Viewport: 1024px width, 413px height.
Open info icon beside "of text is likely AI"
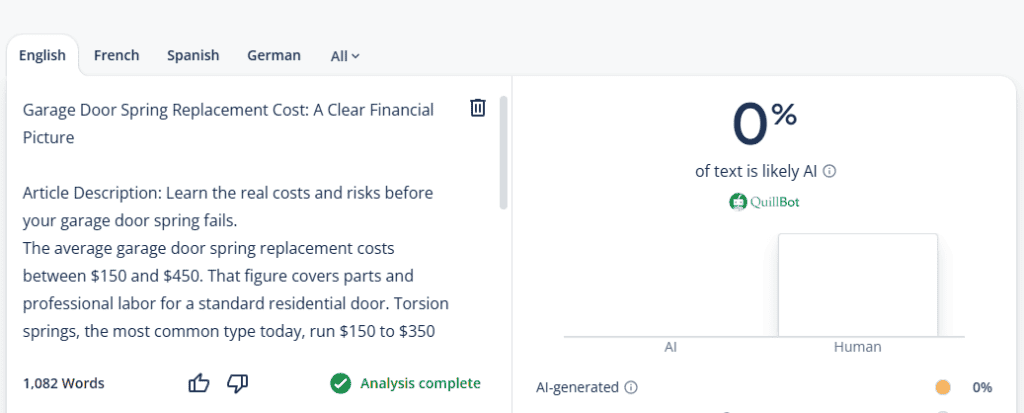(x=829, y=171)
